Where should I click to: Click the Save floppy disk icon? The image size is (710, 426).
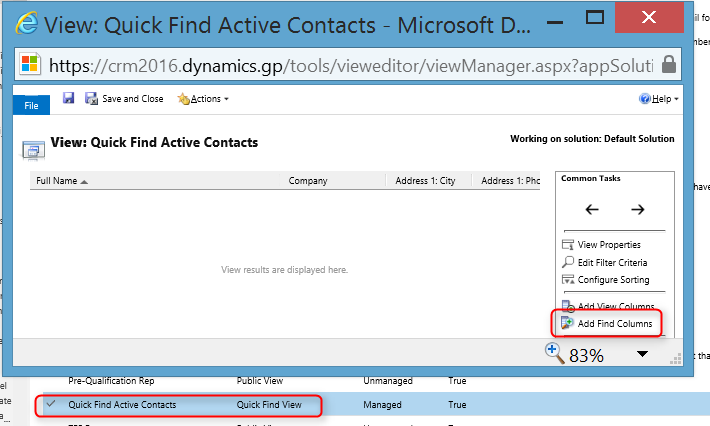(x=68, y=98)
